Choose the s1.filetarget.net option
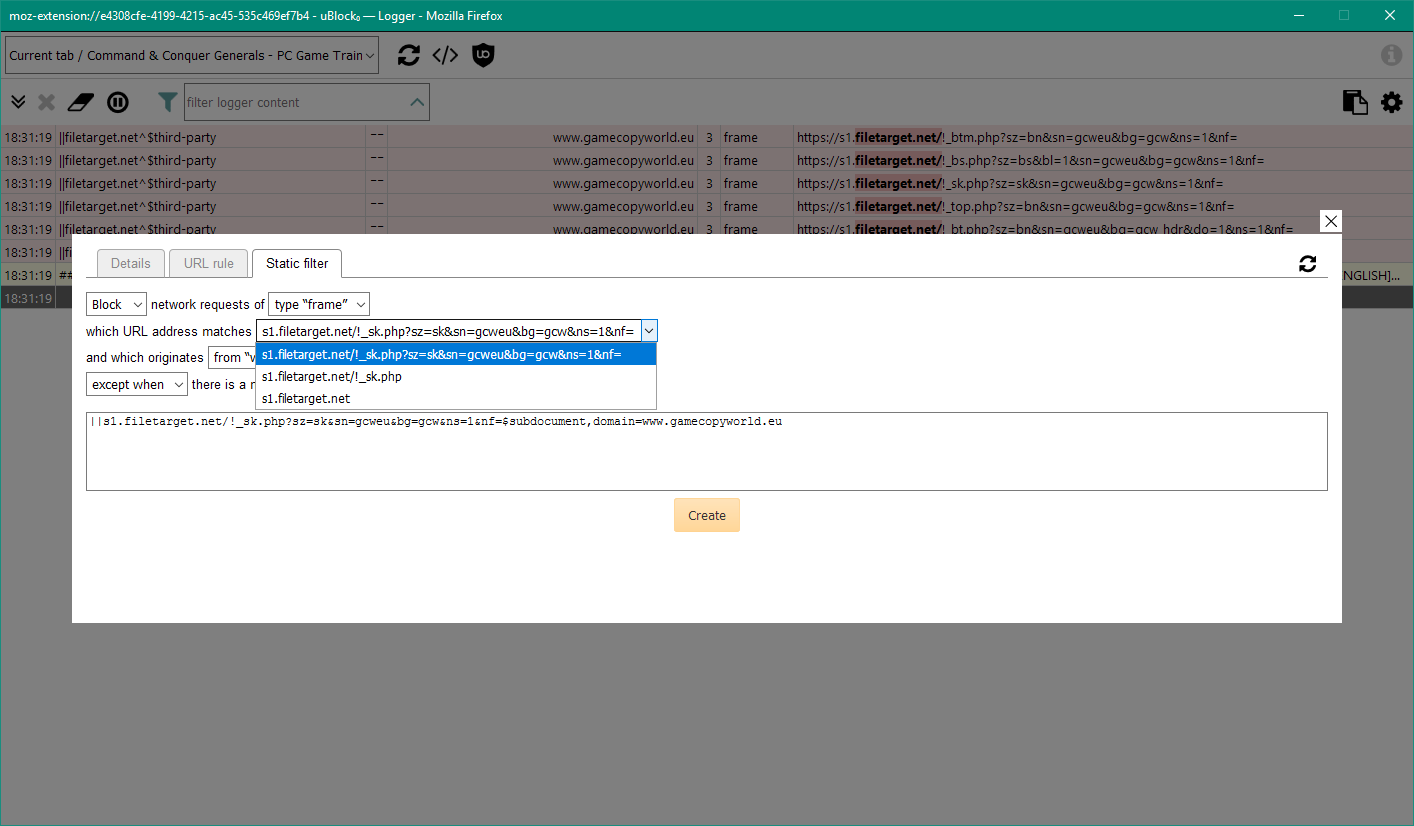The image size is (1414, 826). [456, 398]
